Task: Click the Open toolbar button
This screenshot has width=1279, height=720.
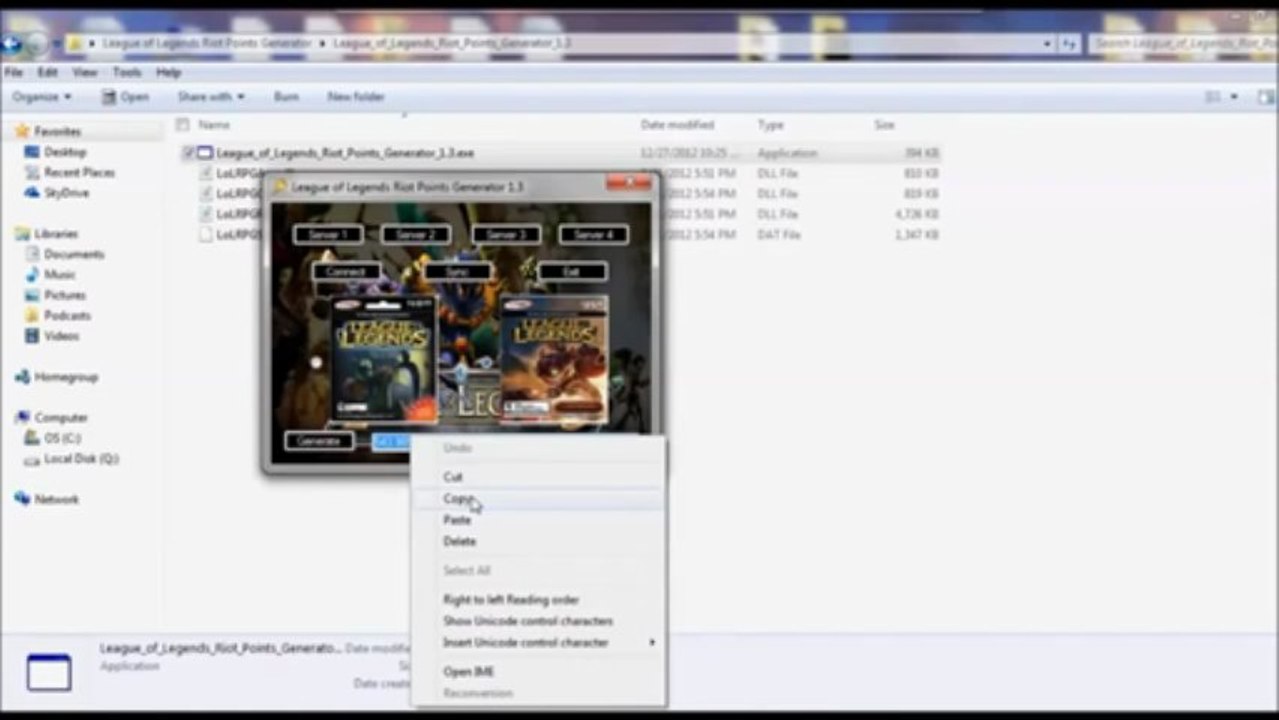Action: click(125, 97)
